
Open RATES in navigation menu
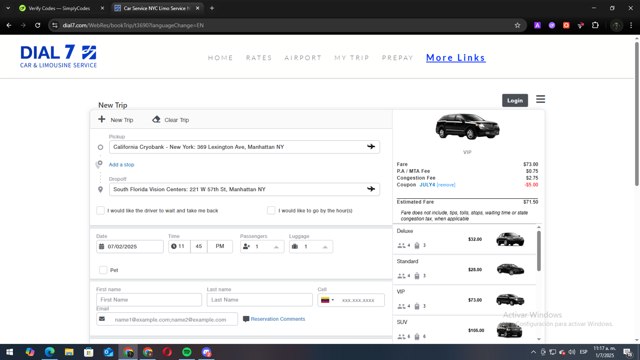point(259,58)
